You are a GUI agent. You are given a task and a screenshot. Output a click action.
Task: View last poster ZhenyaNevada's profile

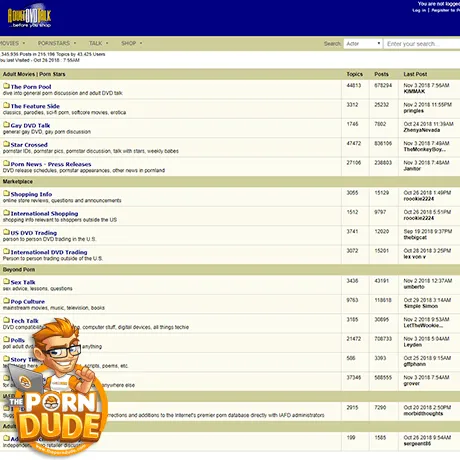(422, 130)
